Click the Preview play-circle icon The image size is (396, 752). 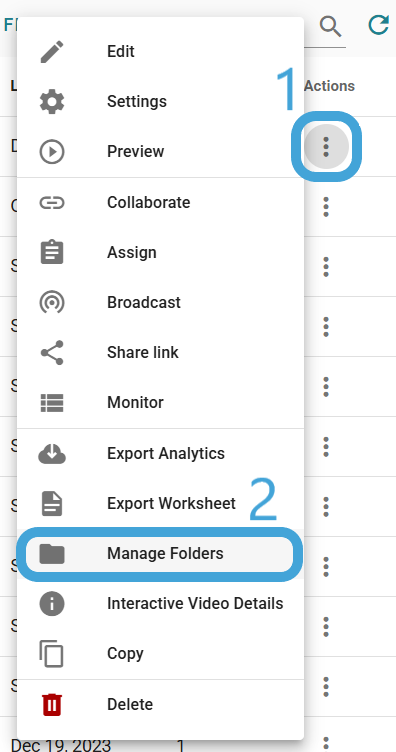[x=52, y=152]
